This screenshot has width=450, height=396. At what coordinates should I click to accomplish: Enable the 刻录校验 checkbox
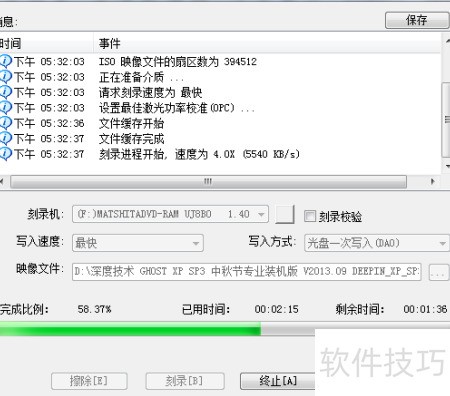click(x=310, y=216)
